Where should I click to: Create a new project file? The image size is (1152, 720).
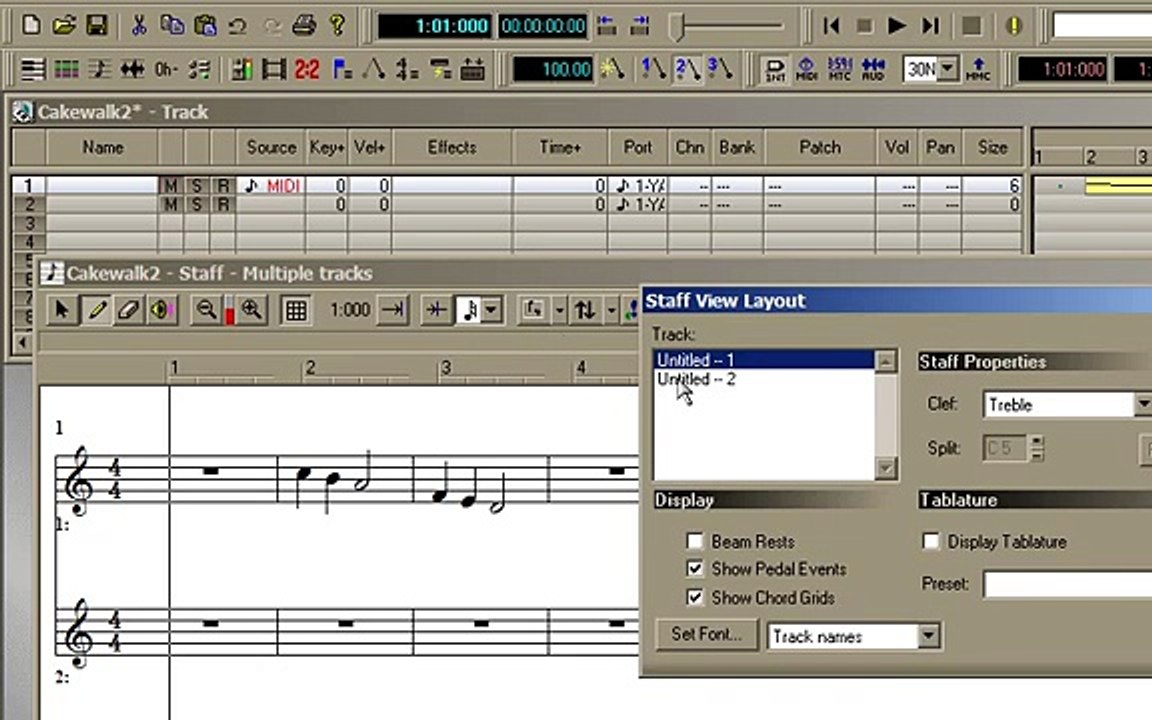[32, 26]
